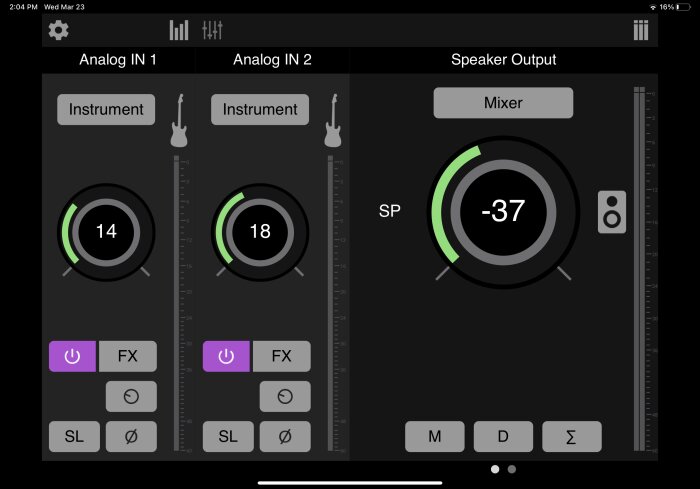This screenshot has width=700, height=489.
Task: Dim speaker output with D button
Action: click(503, 436)
